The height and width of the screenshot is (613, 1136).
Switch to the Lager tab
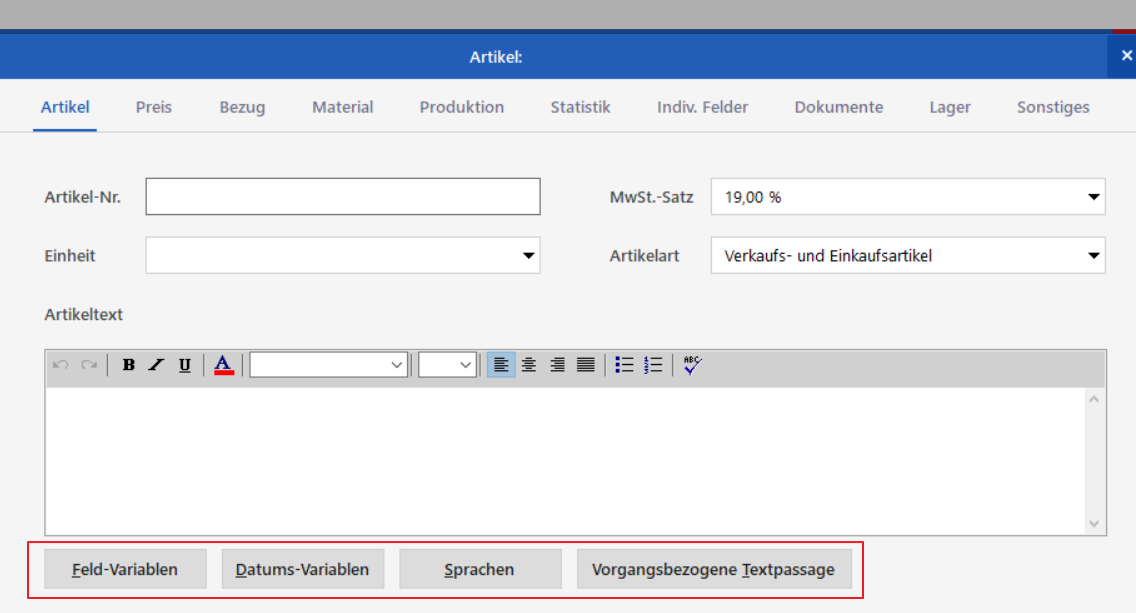(950, 107)
